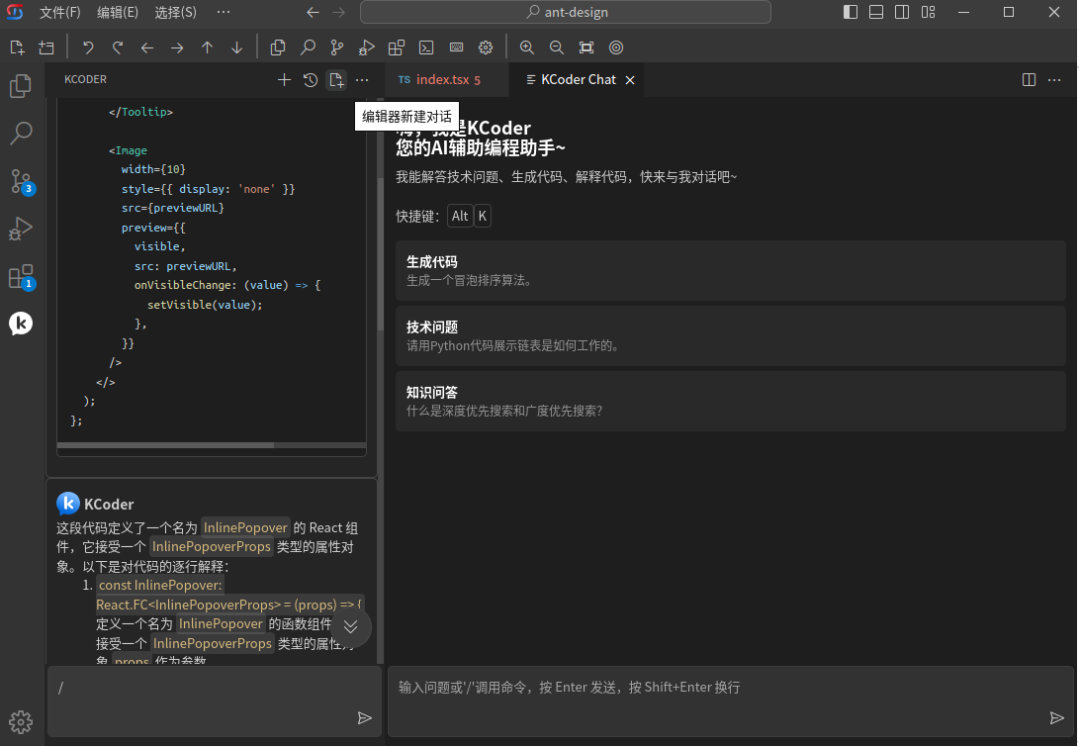Jump to bottom with the double-chevron button
Image resolution: width=1080 pixels, height=747 pixels.
[x=351, y=627]
